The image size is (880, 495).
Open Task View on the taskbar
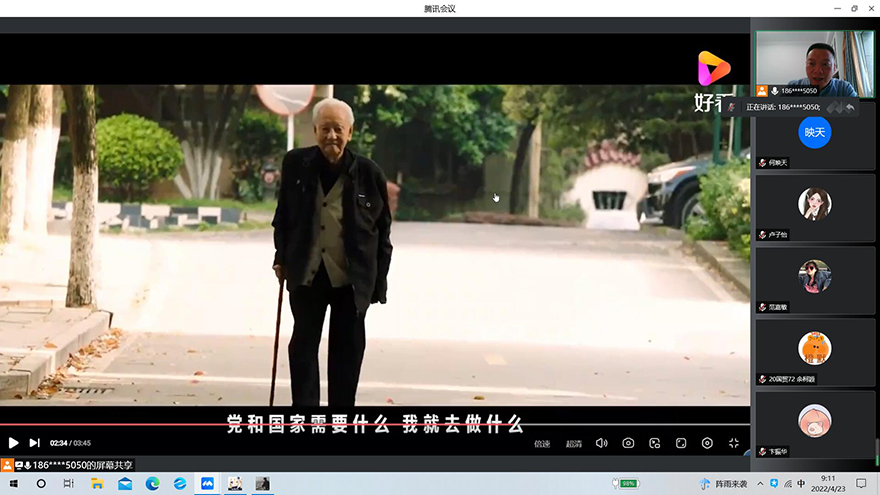[x=68, y=483]
